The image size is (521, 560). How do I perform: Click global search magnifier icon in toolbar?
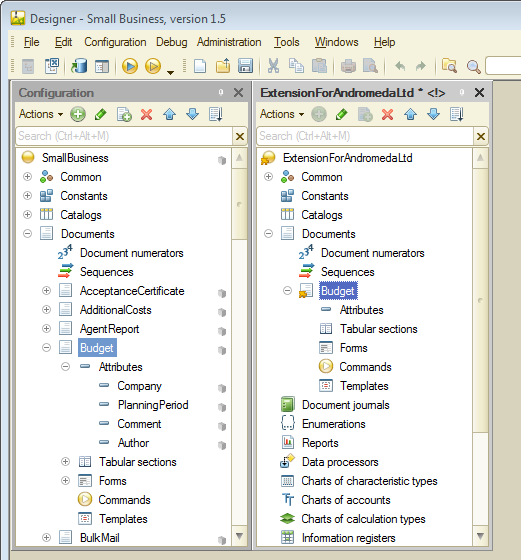click(473, 67)
